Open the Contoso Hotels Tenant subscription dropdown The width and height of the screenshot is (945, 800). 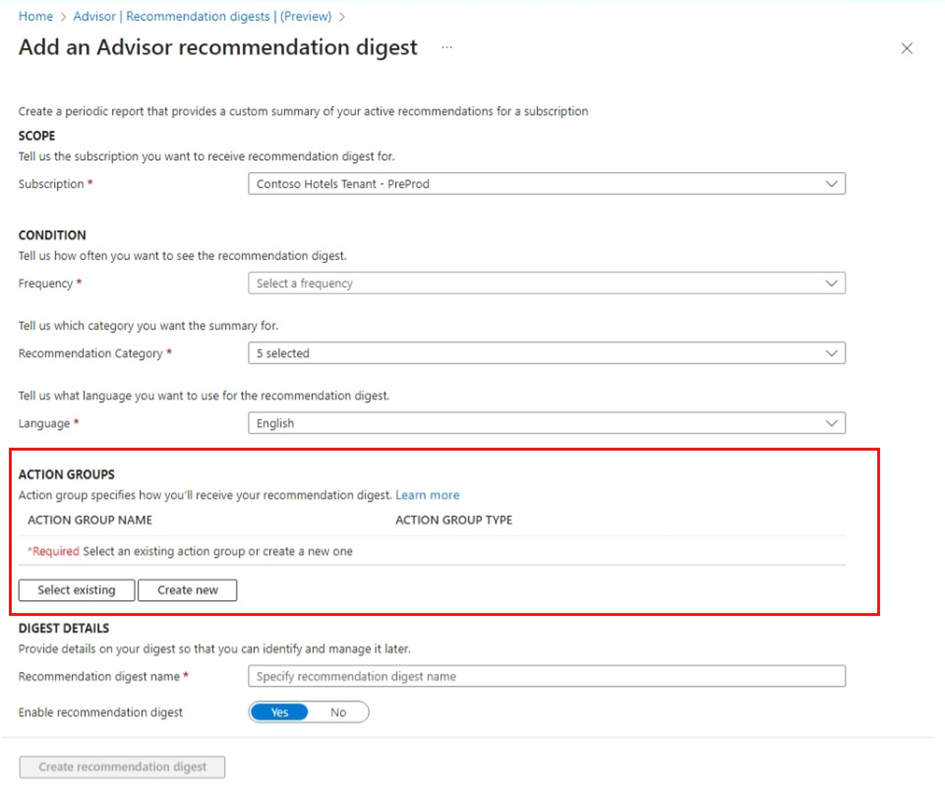pyautogui.click(x=547, y=184)
